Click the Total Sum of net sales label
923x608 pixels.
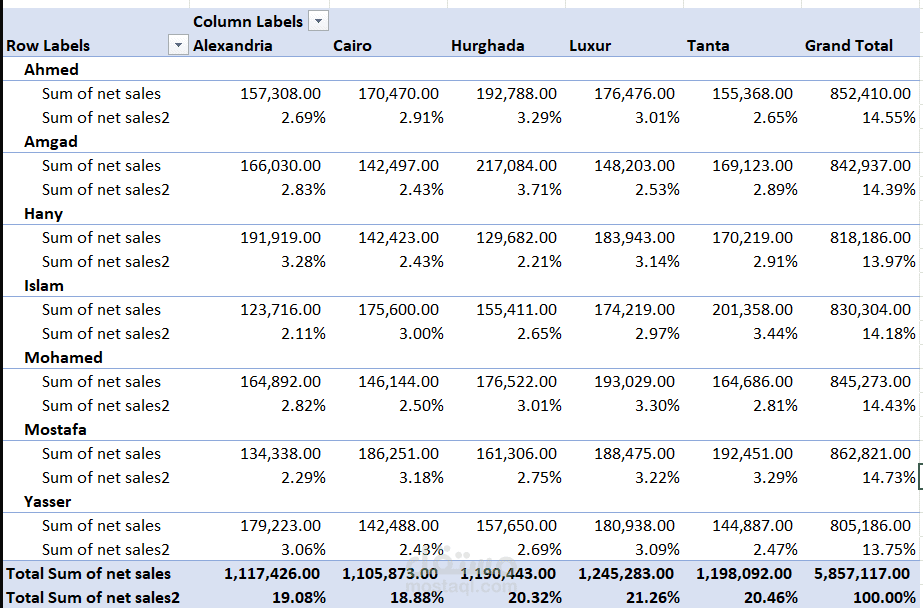tap(88, 573)
